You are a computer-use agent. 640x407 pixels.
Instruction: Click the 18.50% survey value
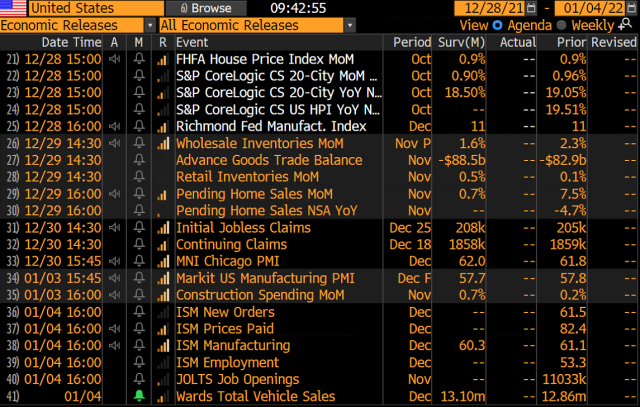pos(465,93)
